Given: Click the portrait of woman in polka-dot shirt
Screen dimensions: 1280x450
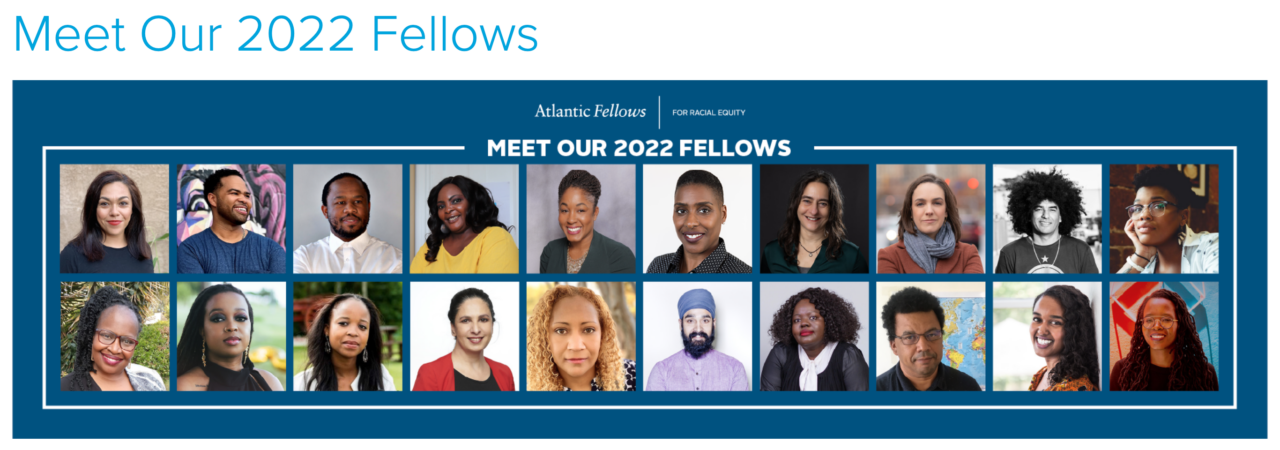Looking at the screenshot, I should click(698, 219).
